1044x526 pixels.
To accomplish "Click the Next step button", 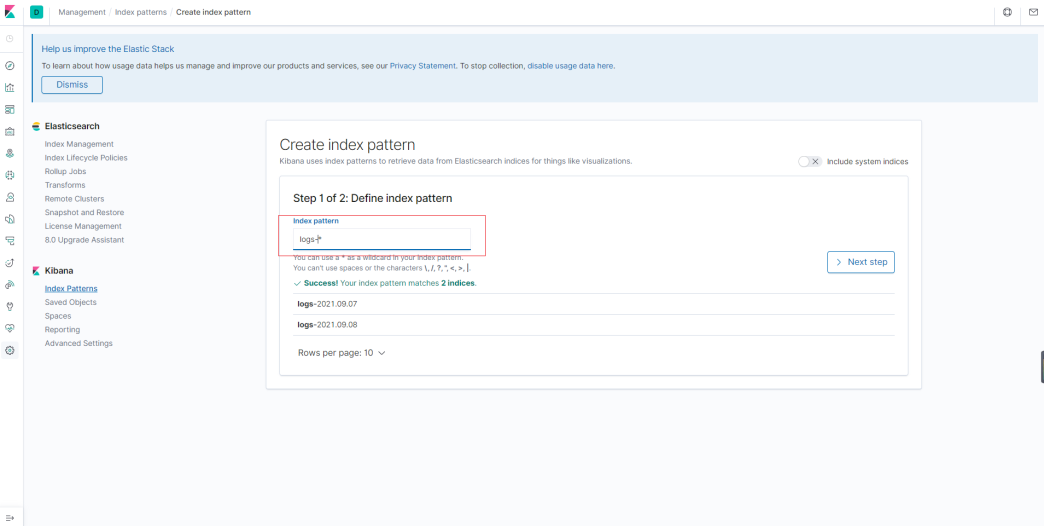I will tap(861, 262).
